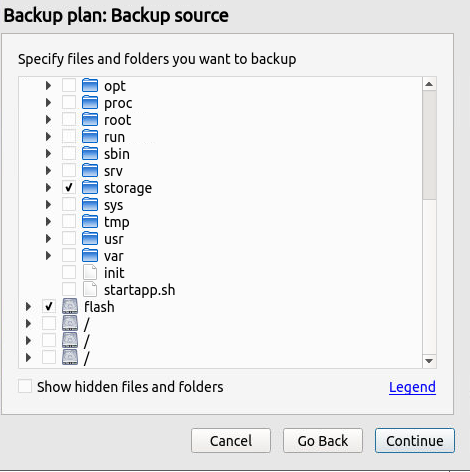Open the Legend link
Viewport: 470px width, 472px height.
click(412, 387)
